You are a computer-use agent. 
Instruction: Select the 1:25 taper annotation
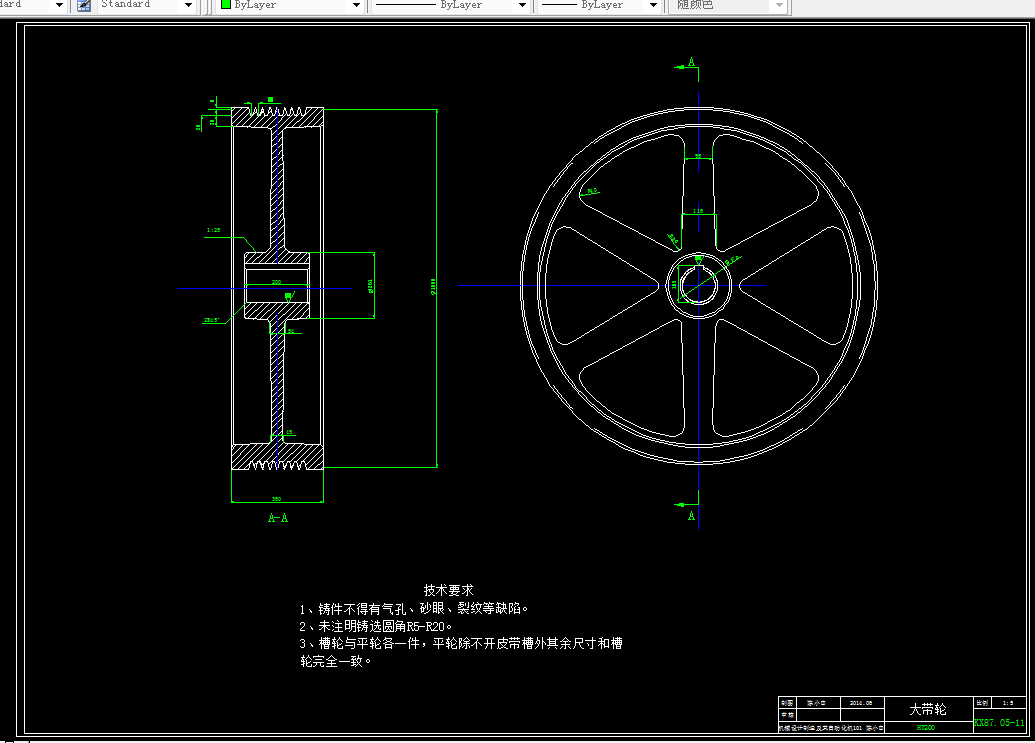coord(213,230)
